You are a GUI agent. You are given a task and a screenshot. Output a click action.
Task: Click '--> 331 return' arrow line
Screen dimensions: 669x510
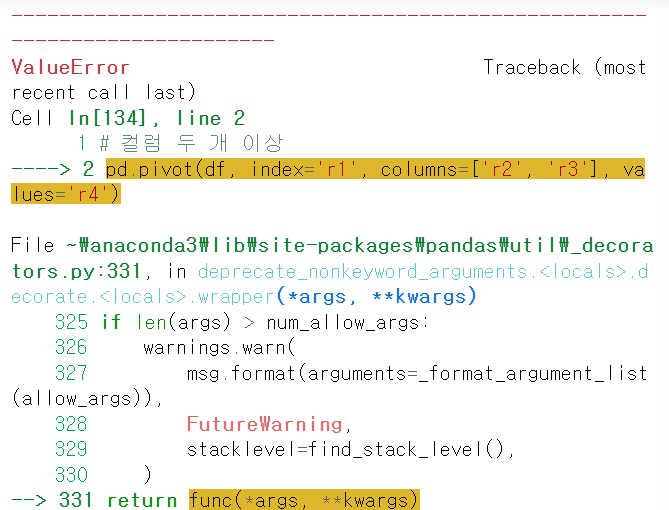94,500
